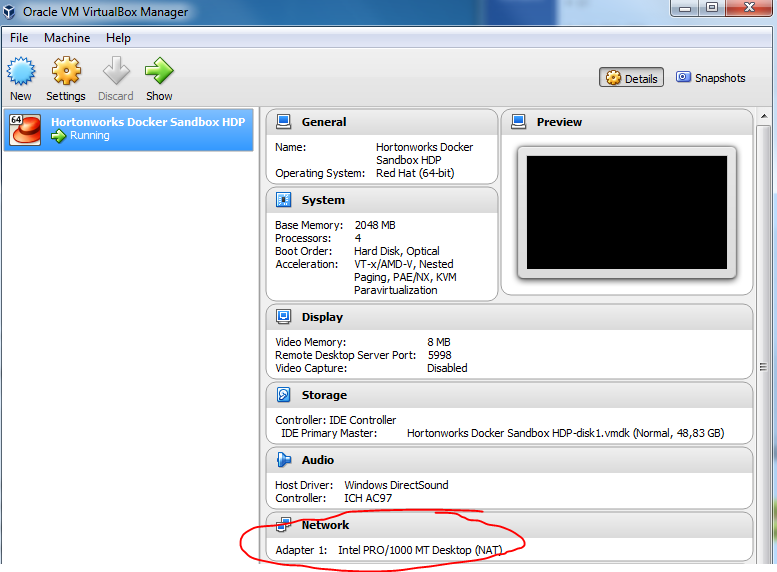The image size is (777, 572).
Task: Click processors count value '4'
Action: click(358, 238)
